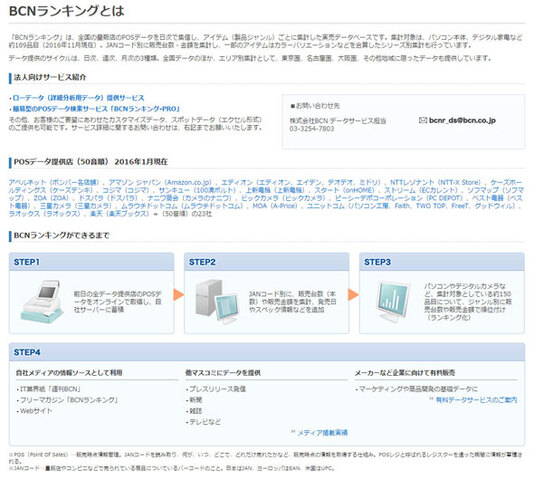Screen dimensions: 534x480
Task: Open the NTTレゾナント (NTT-X Store) link
Action: coord(435,182)
